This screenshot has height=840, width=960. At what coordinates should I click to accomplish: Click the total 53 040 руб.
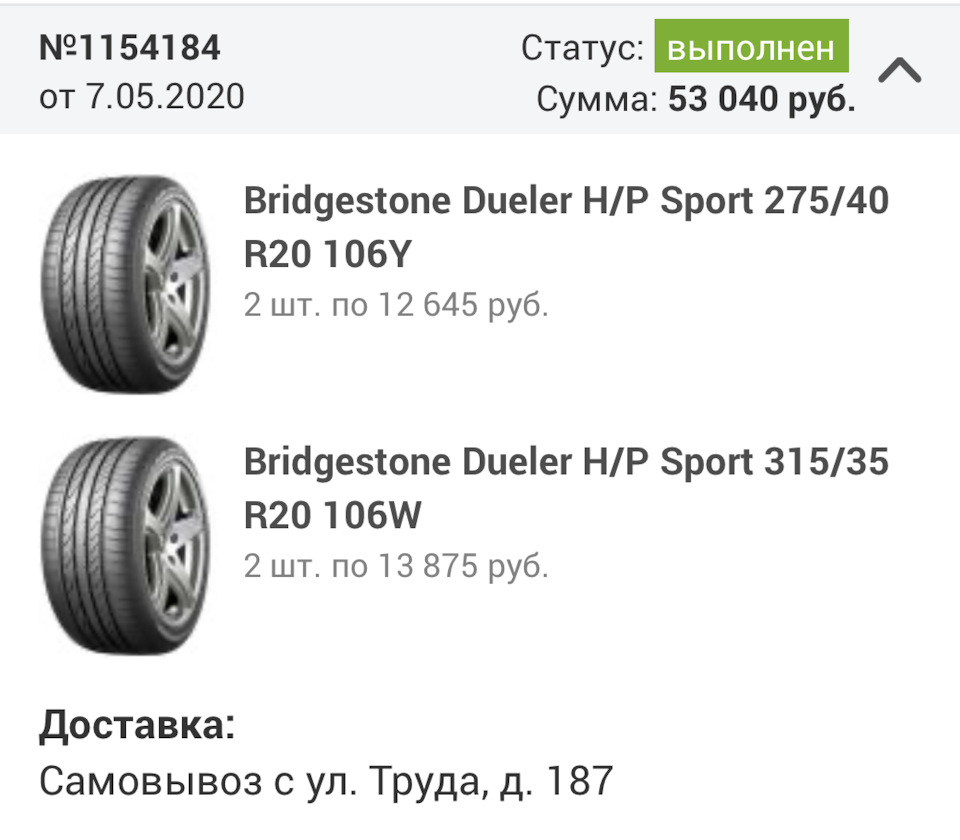pos(762,100)
